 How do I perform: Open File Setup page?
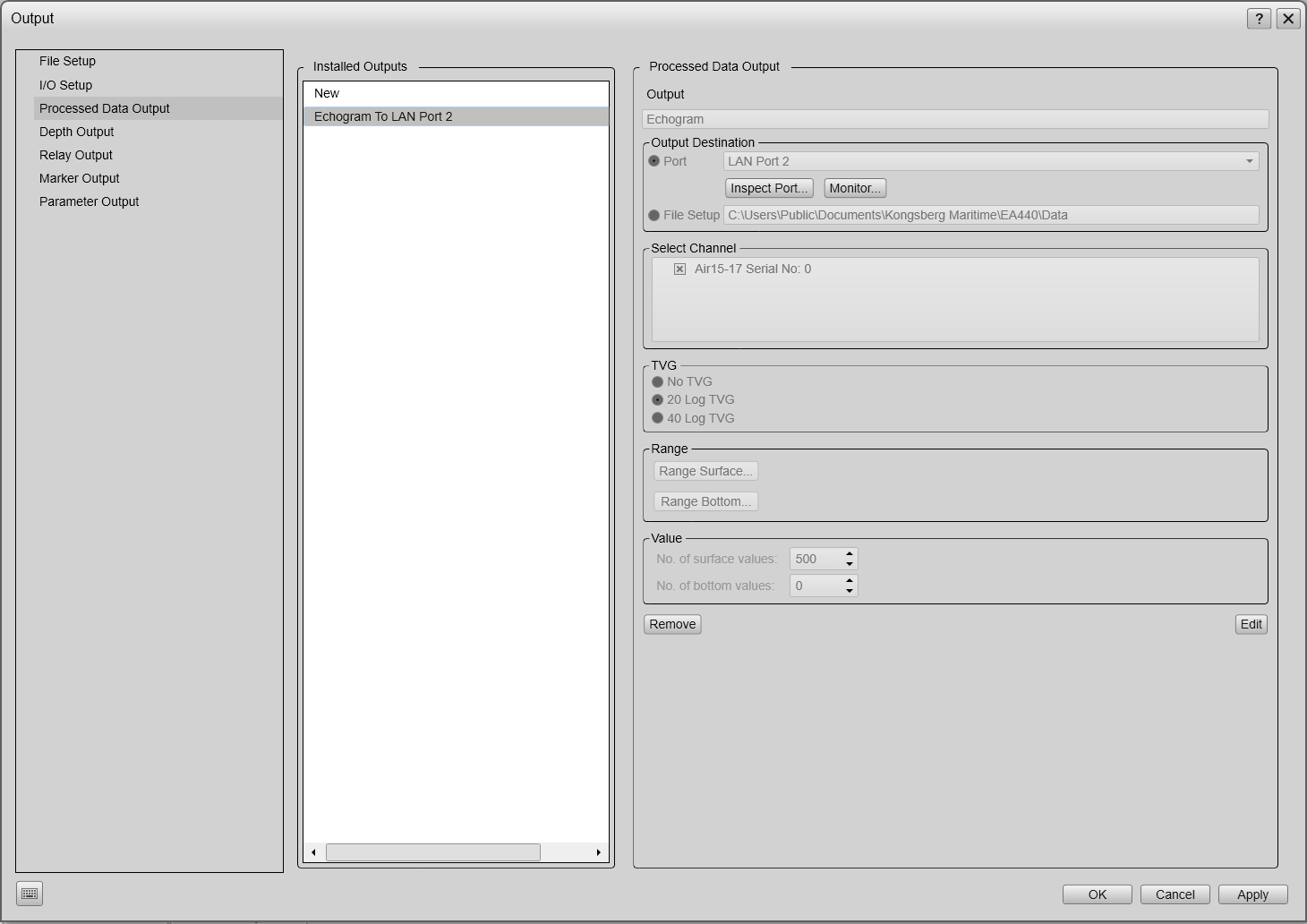tap(67, 61)
